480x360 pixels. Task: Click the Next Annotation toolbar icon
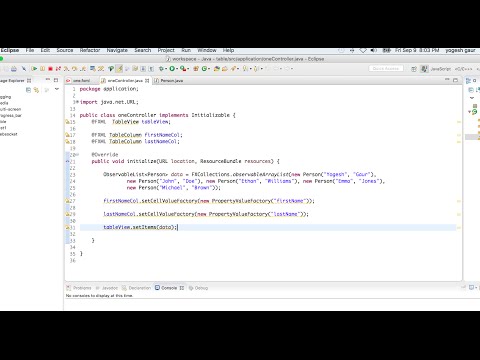(246, 69)
